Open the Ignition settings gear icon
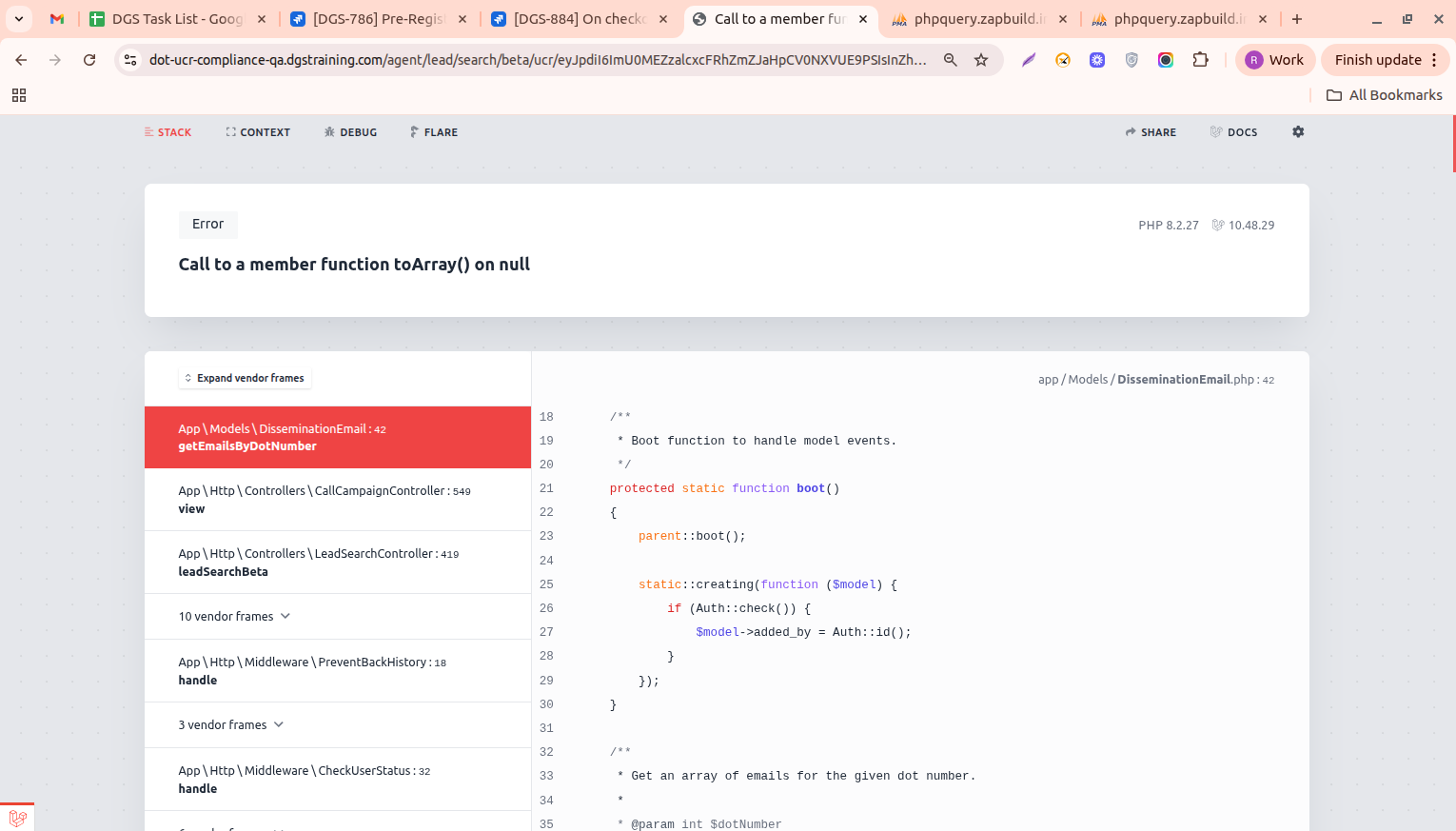The image size is (1456, 831). [1298, 132]
